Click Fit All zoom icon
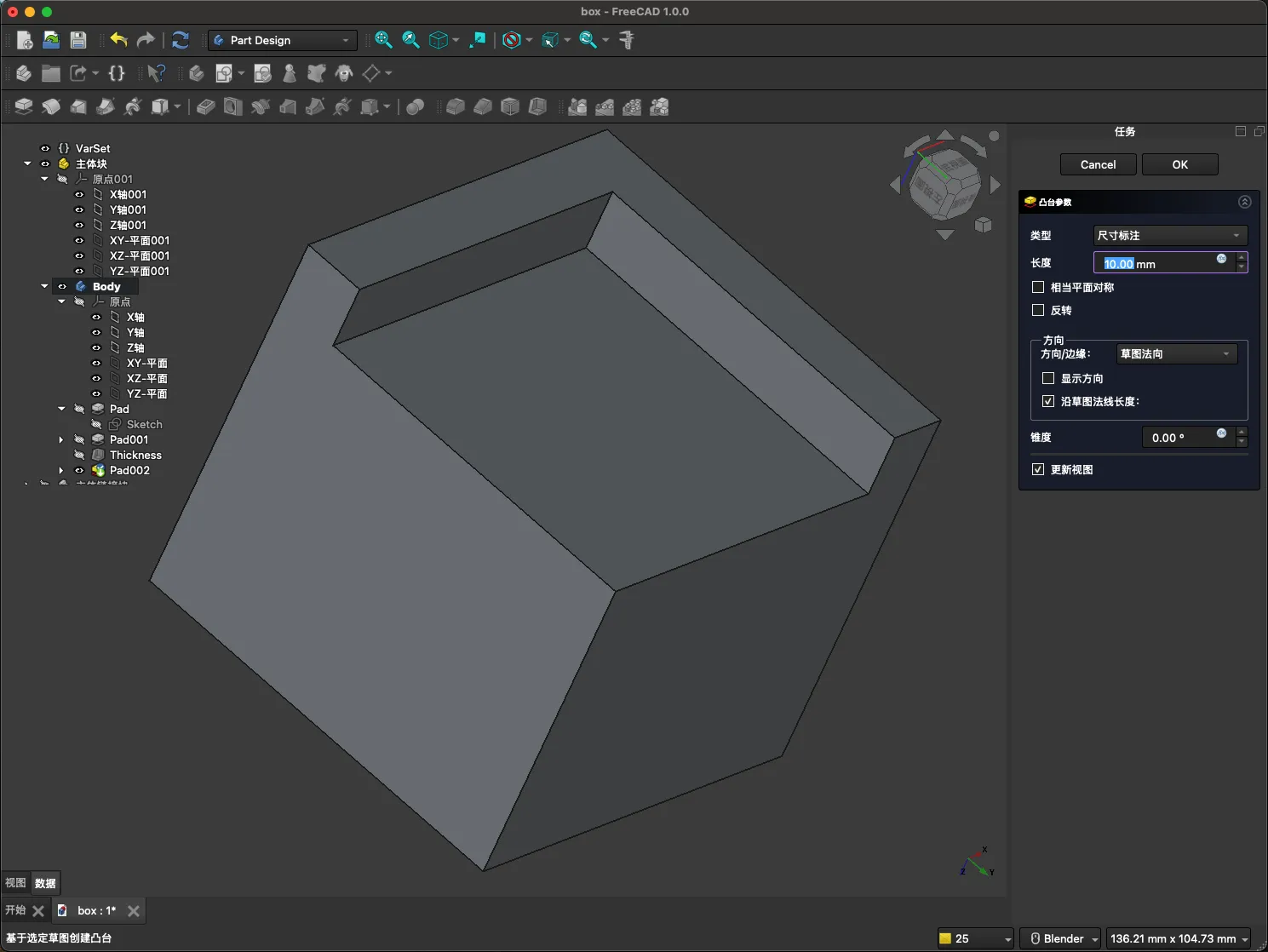The width and height of the screenshot is (1268, 952). click(x=383, y=40)
